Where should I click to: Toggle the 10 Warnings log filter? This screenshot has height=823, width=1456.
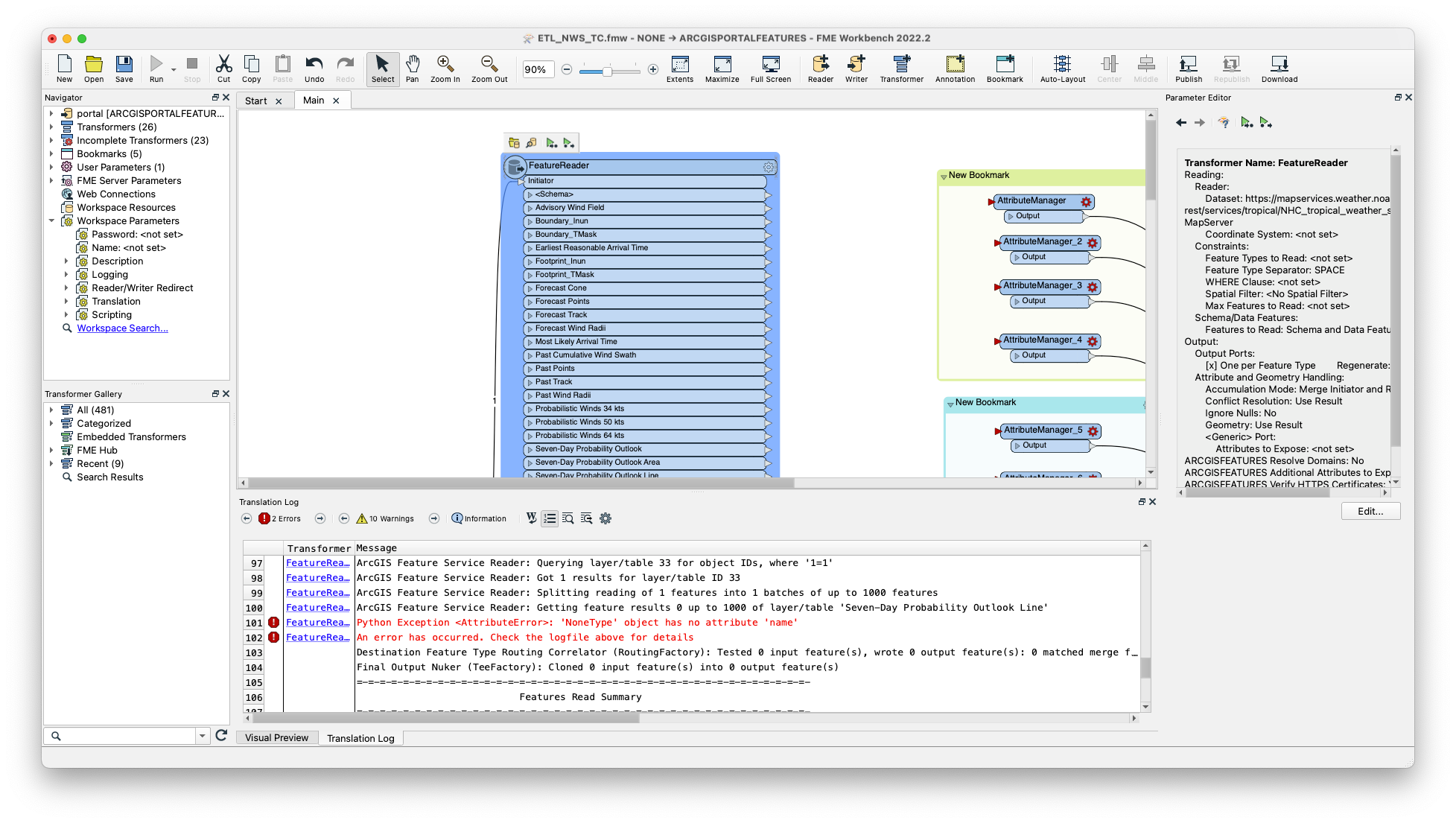pos(385,518)
